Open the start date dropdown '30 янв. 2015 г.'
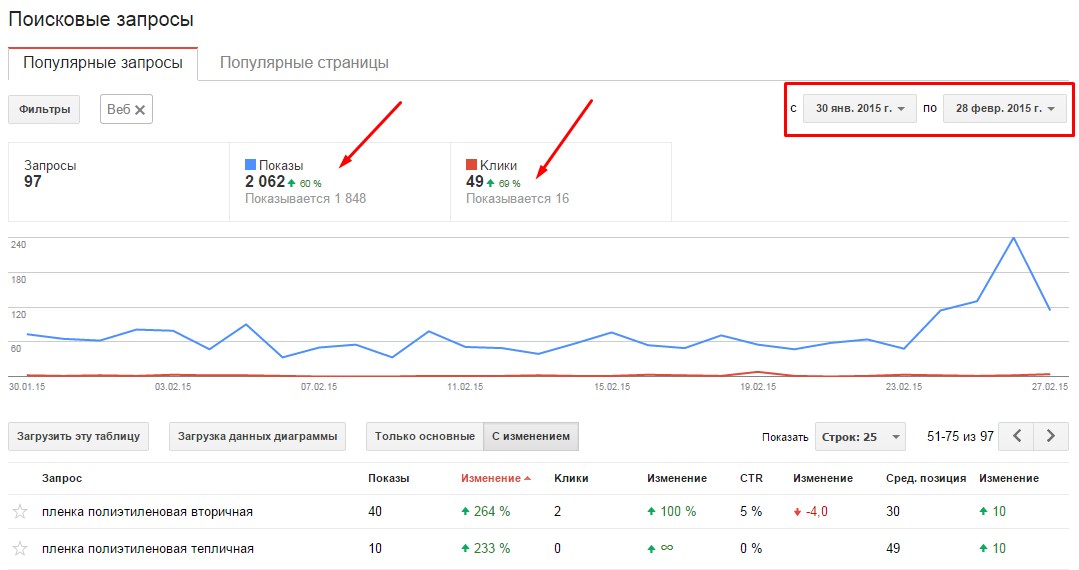 (860, 109)
